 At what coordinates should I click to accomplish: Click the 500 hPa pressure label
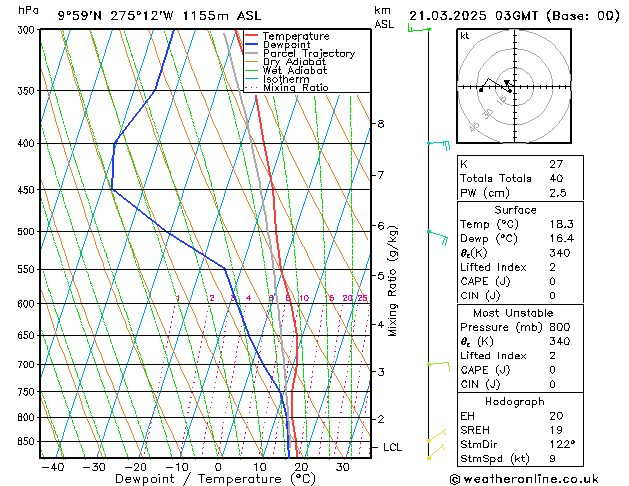coord(28,231)
